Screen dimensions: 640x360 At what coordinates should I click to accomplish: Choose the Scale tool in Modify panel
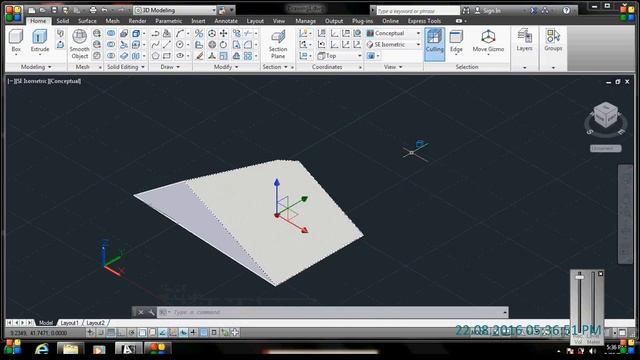pos(224,55)
